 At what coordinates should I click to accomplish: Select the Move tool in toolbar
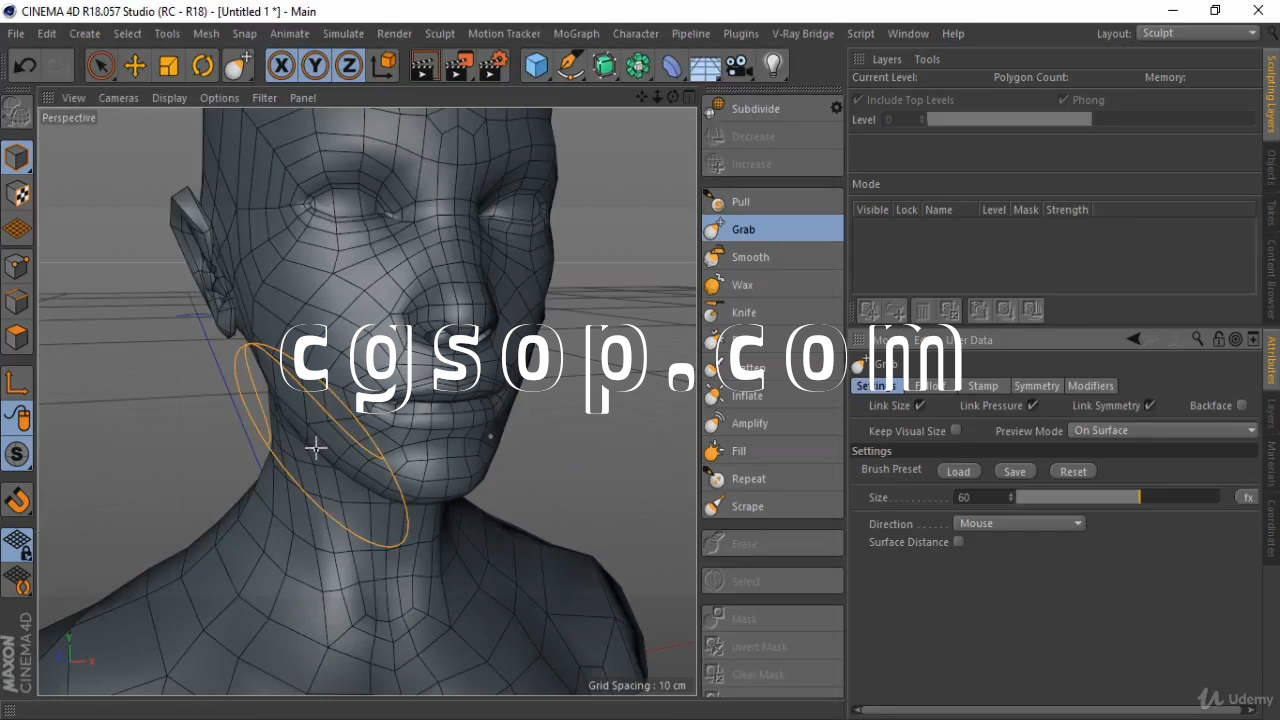point(135,67)
